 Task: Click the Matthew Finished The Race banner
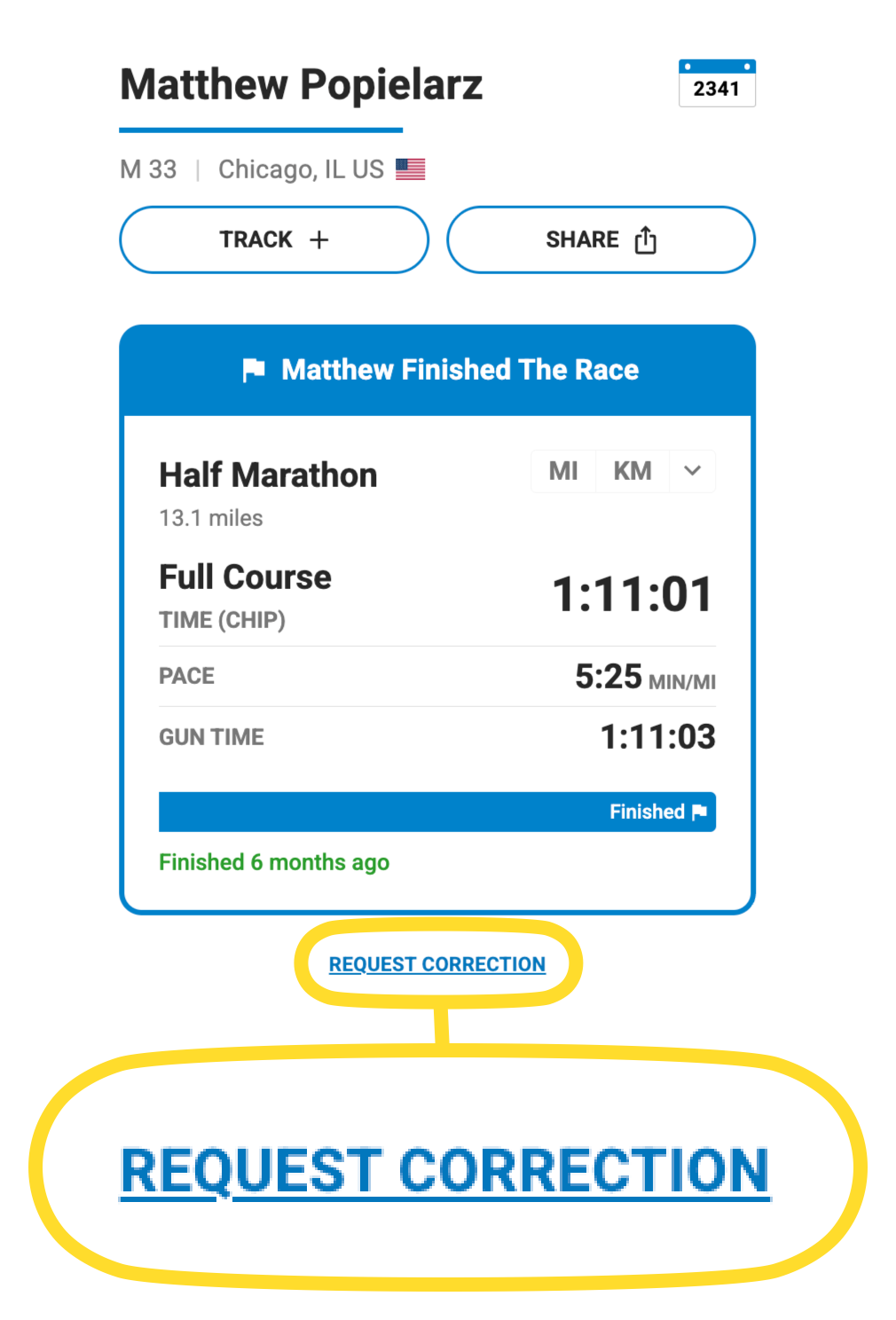(460, 370)
